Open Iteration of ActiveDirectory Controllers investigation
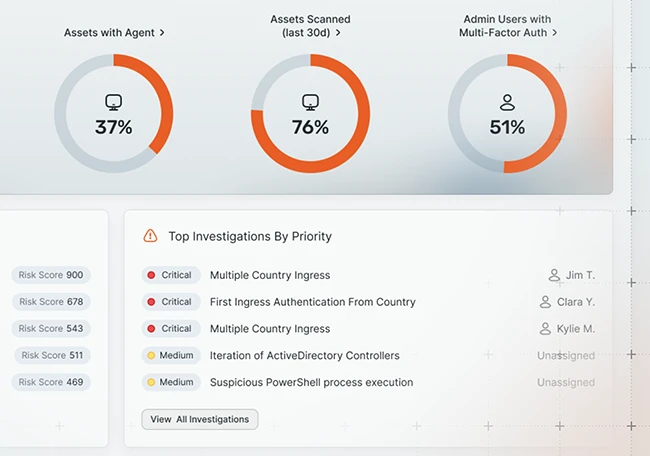Screen dimensions: 650x456 305,356
